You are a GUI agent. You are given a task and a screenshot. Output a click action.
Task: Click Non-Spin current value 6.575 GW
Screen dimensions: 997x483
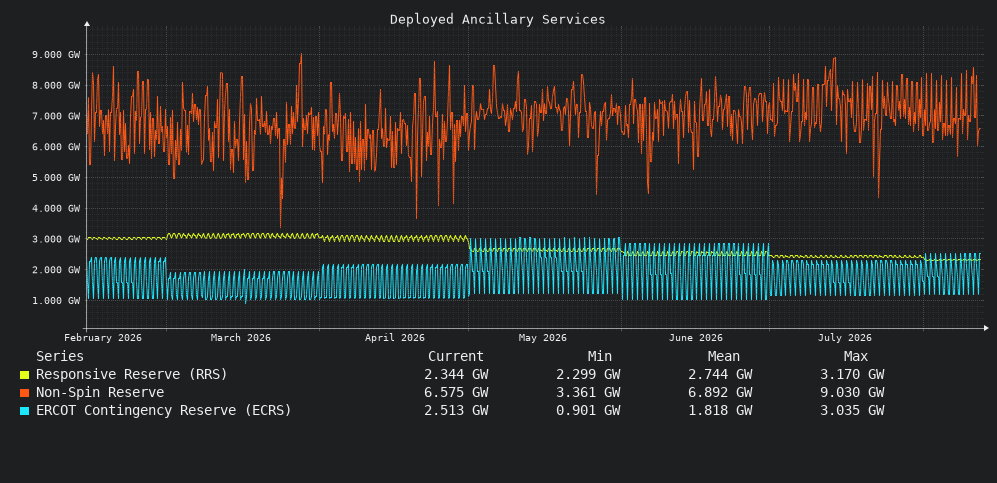pos(456,392)
